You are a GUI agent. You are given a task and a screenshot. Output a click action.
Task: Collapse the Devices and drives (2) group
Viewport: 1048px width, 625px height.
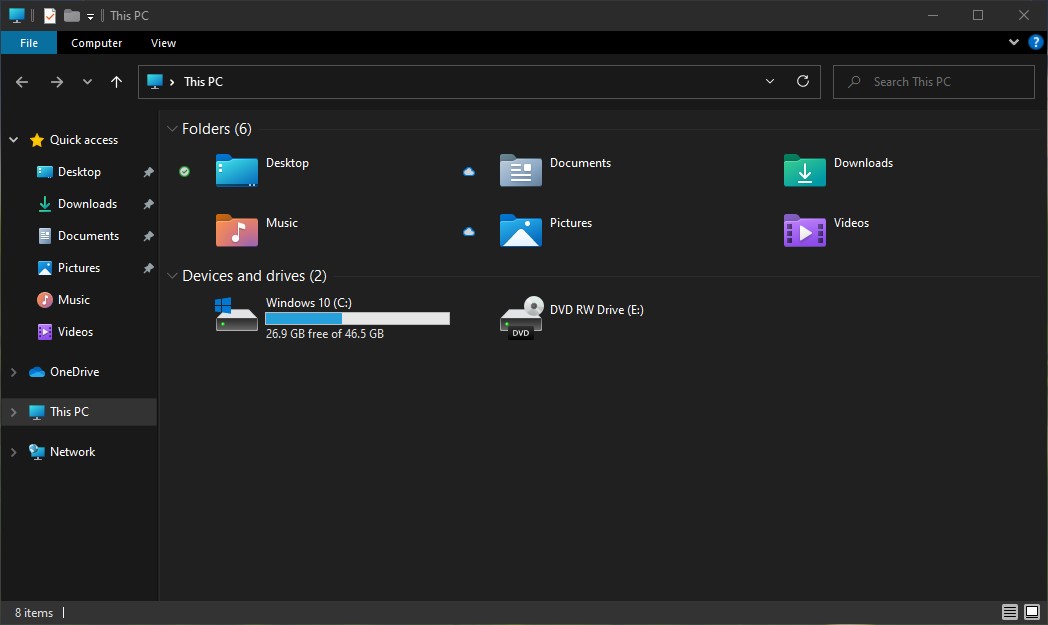(172, 275)
